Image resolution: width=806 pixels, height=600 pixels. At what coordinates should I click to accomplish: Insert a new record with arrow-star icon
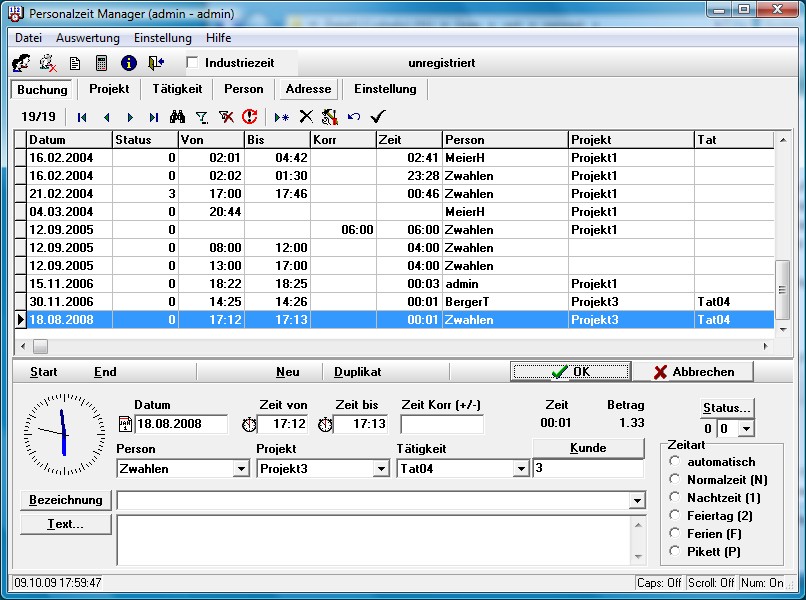281,117
